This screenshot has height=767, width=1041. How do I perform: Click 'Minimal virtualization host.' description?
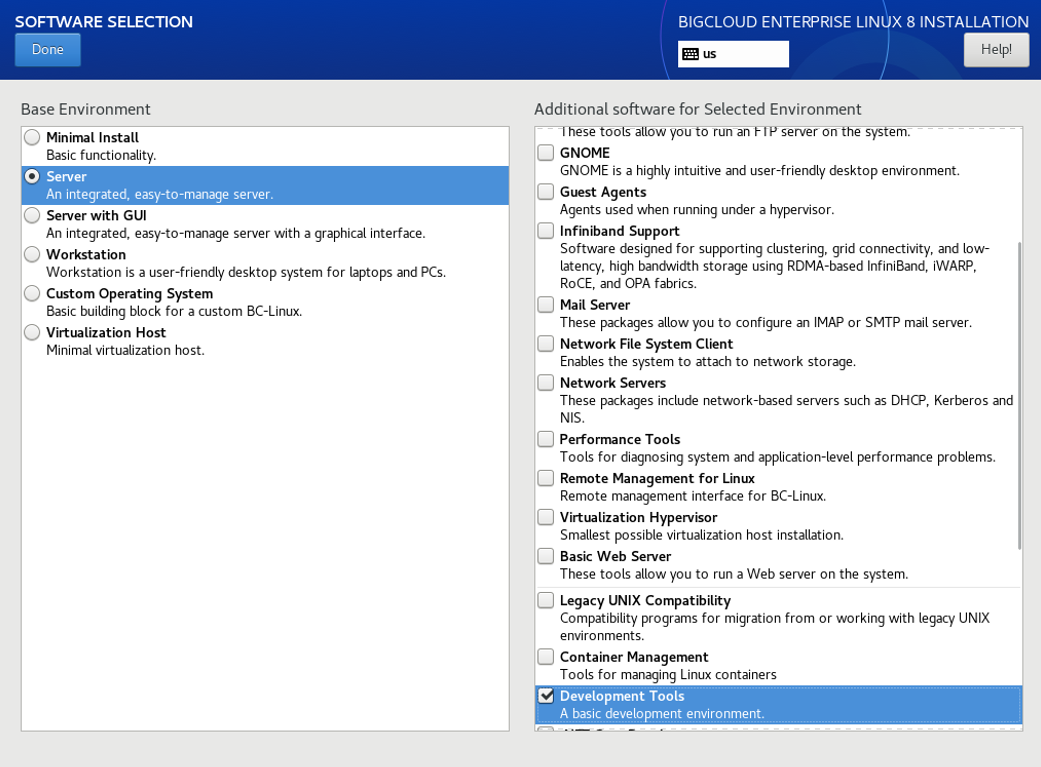[125, 351]
